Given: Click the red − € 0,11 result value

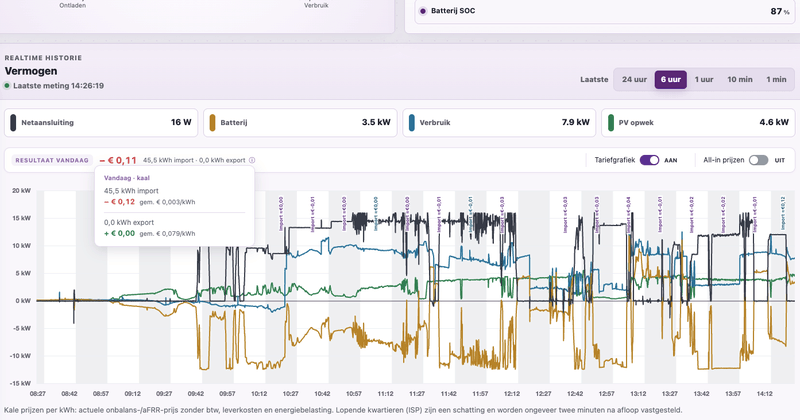Looking at the screenshot, I should 118,160.
